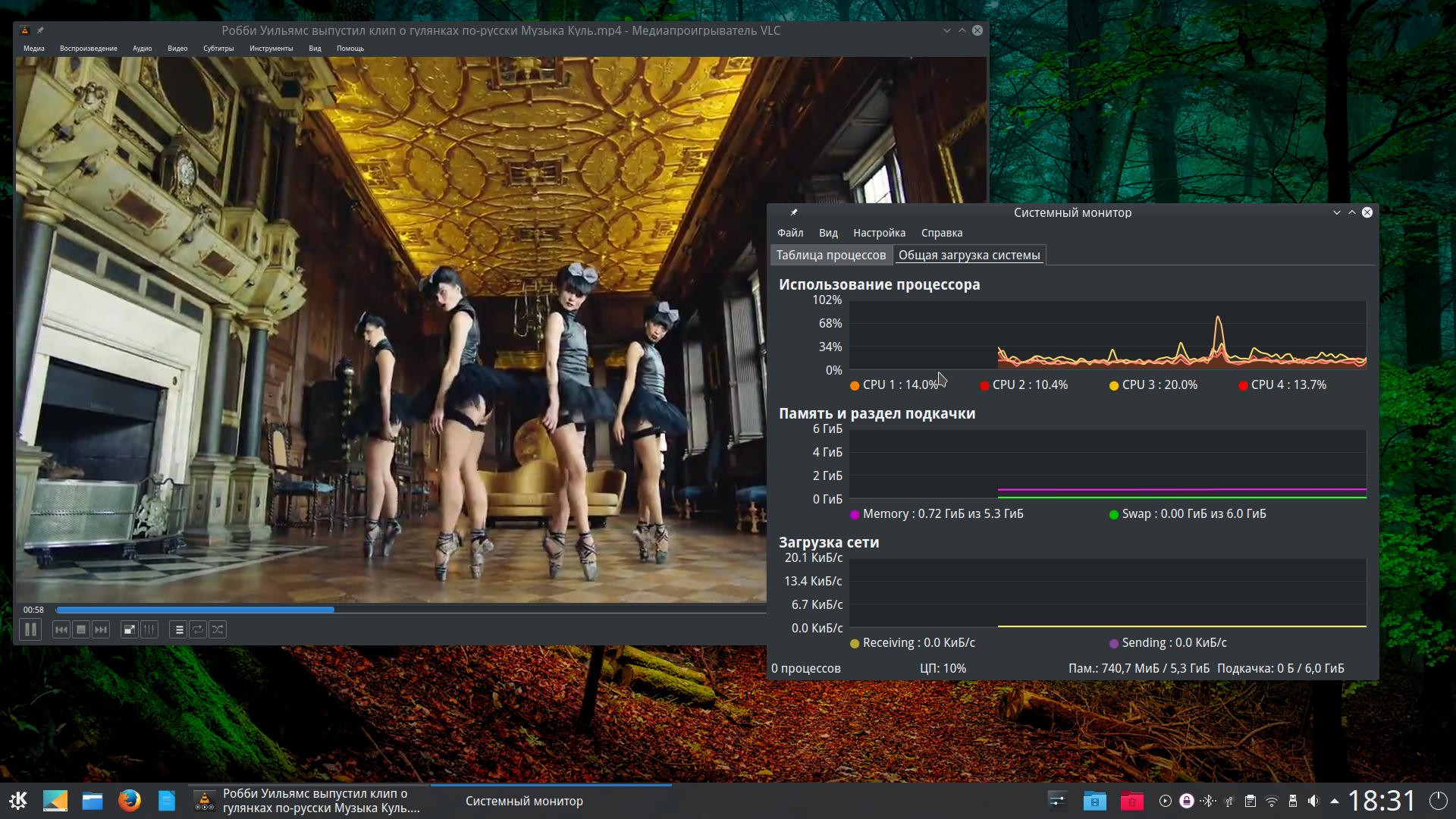Screen dimensions: 1456x819
Task: Switch to Таблица процессов tab
Action: click(830, 256)
